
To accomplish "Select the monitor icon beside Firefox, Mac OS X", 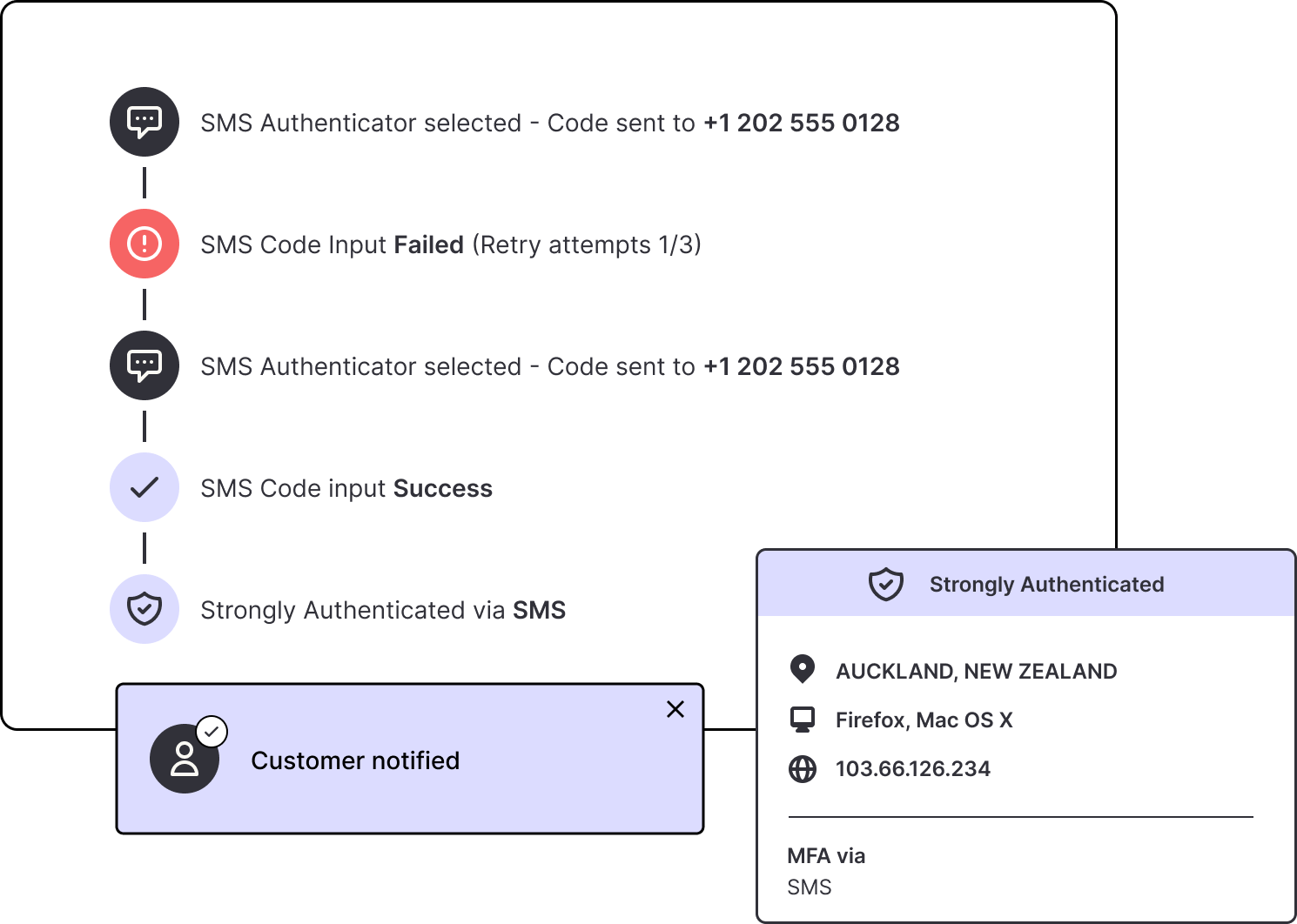I will 802,720.
